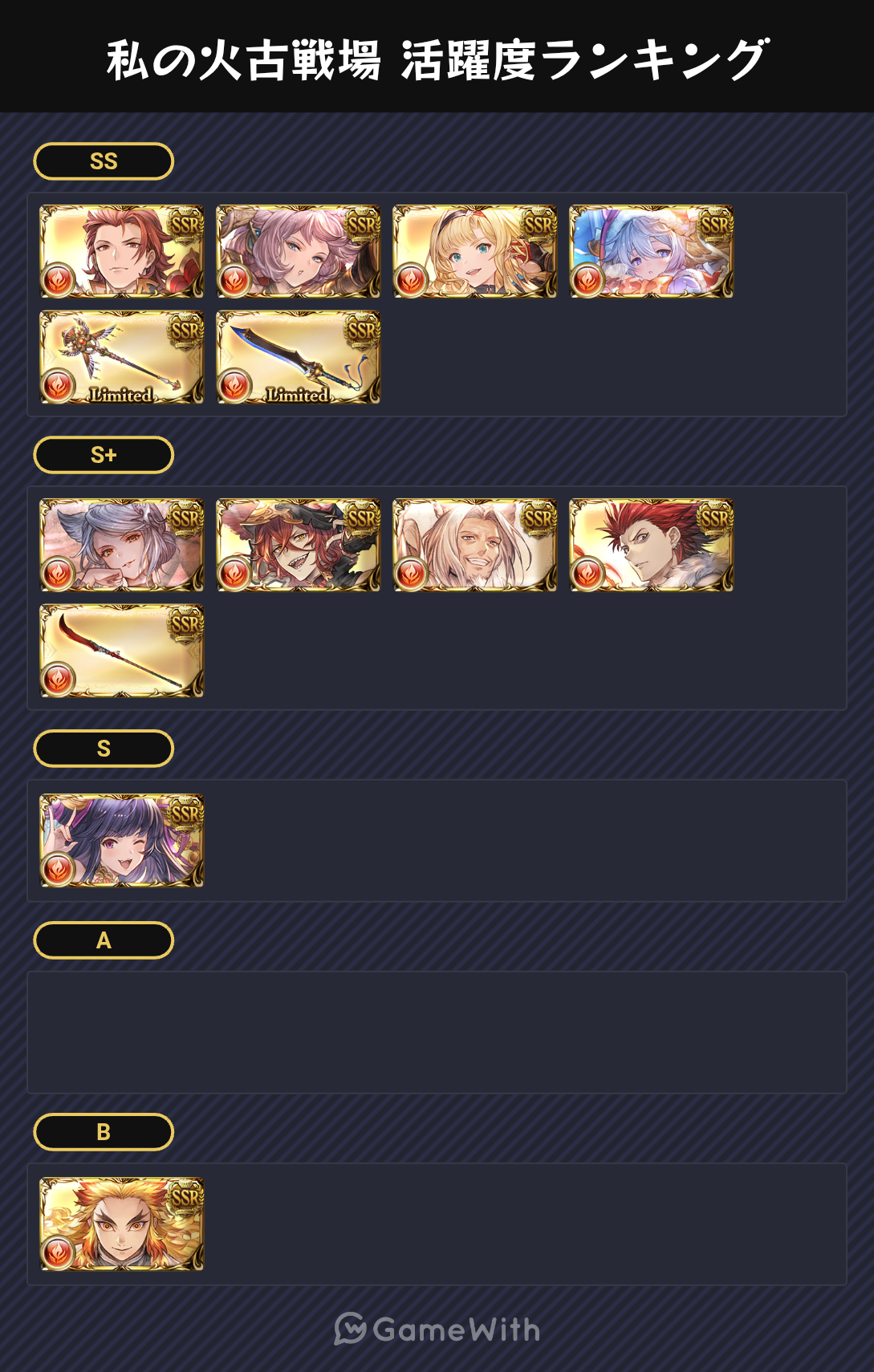Click the S+ tier label
This screenshot has height=1372, width=874.
pos(104,455)
